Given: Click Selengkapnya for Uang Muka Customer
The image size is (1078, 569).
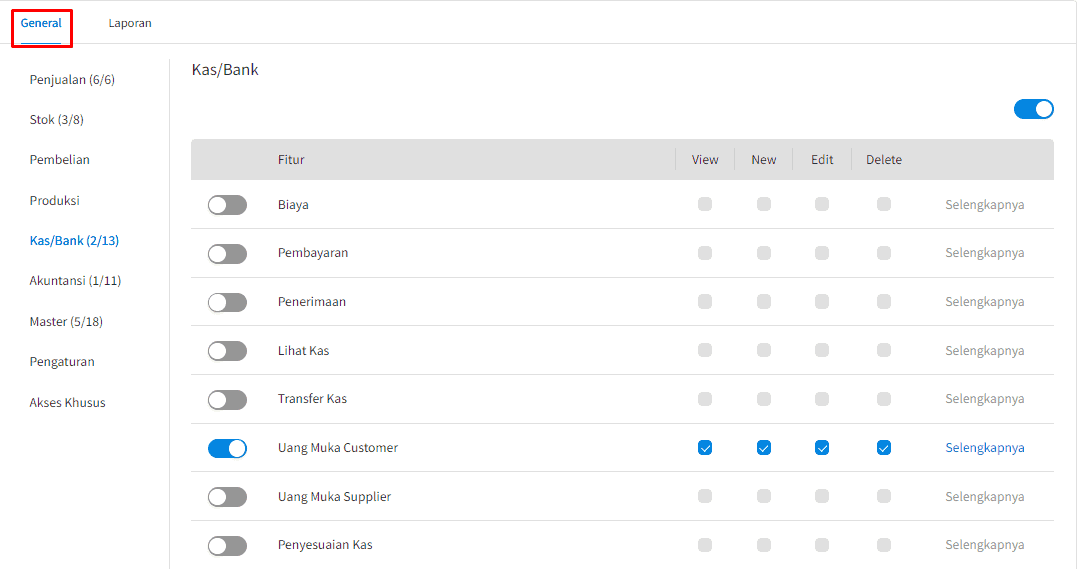Looking at the screenshot, I should [x=984, y=448].
